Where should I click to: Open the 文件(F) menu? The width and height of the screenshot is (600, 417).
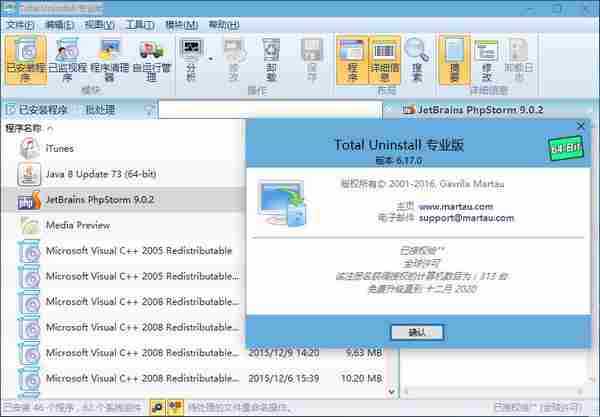[20, 25]
